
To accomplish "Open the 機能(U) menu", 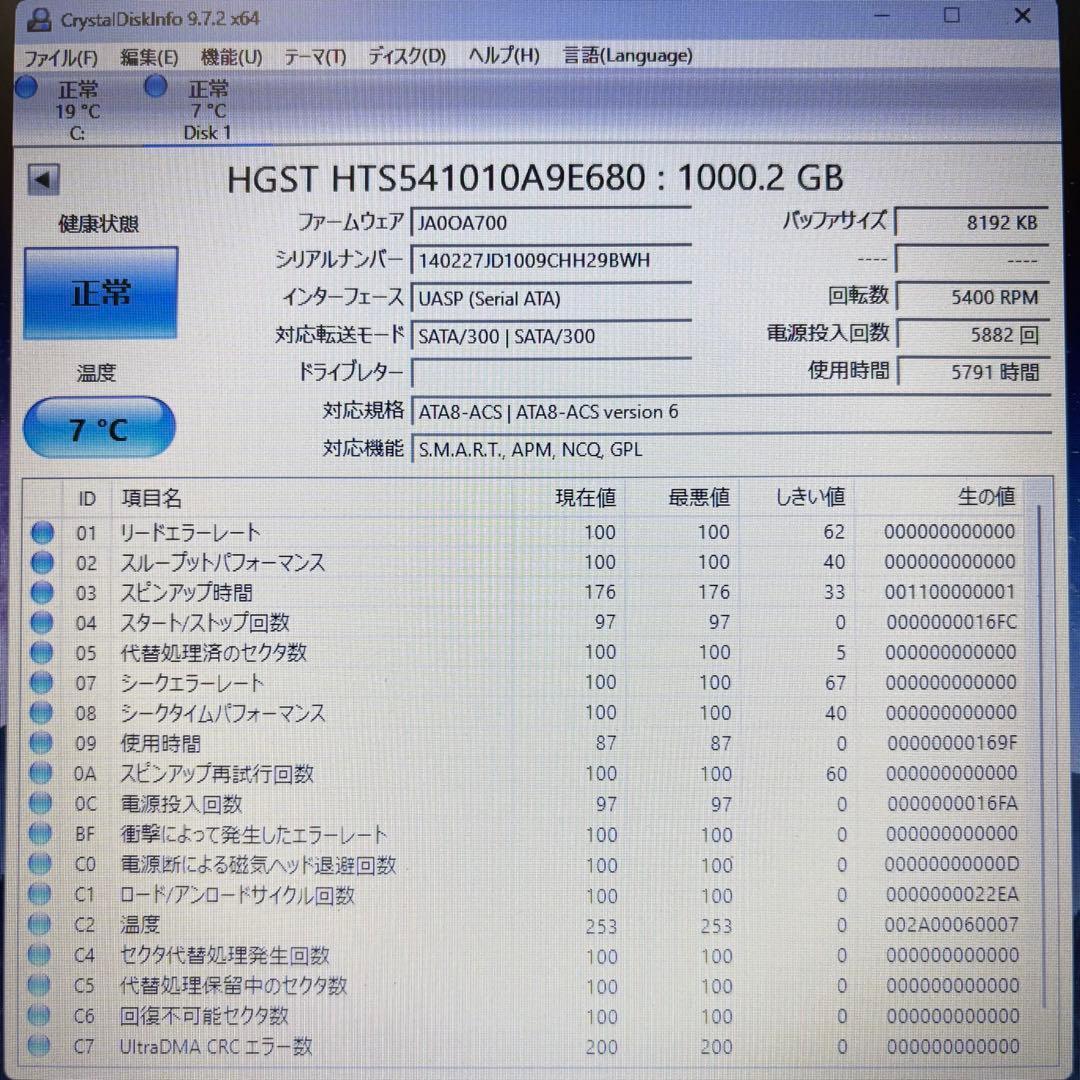I will 231,56.
